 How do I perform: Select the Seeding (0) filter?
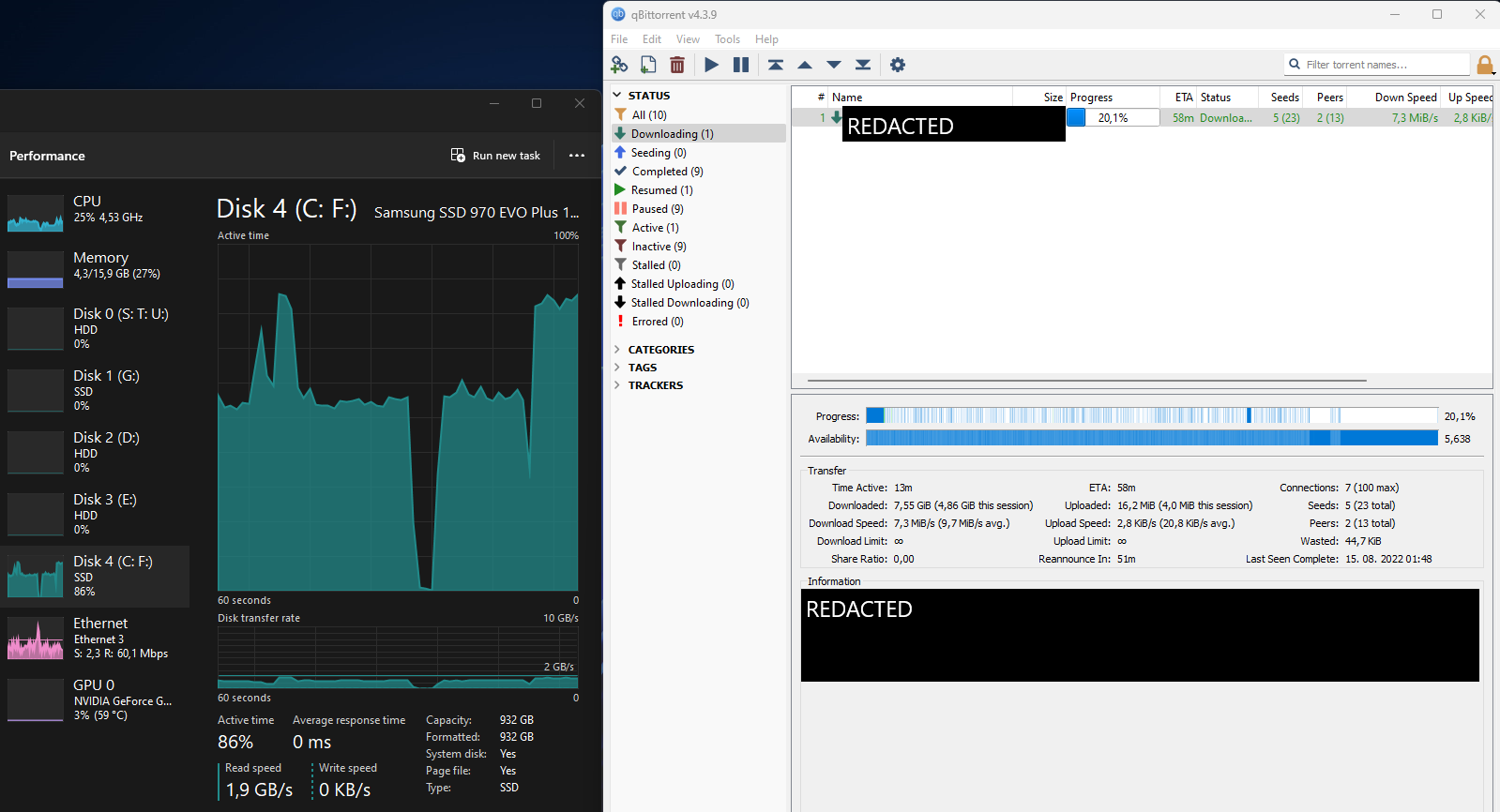pyautogui.click(x=699, y=153)
